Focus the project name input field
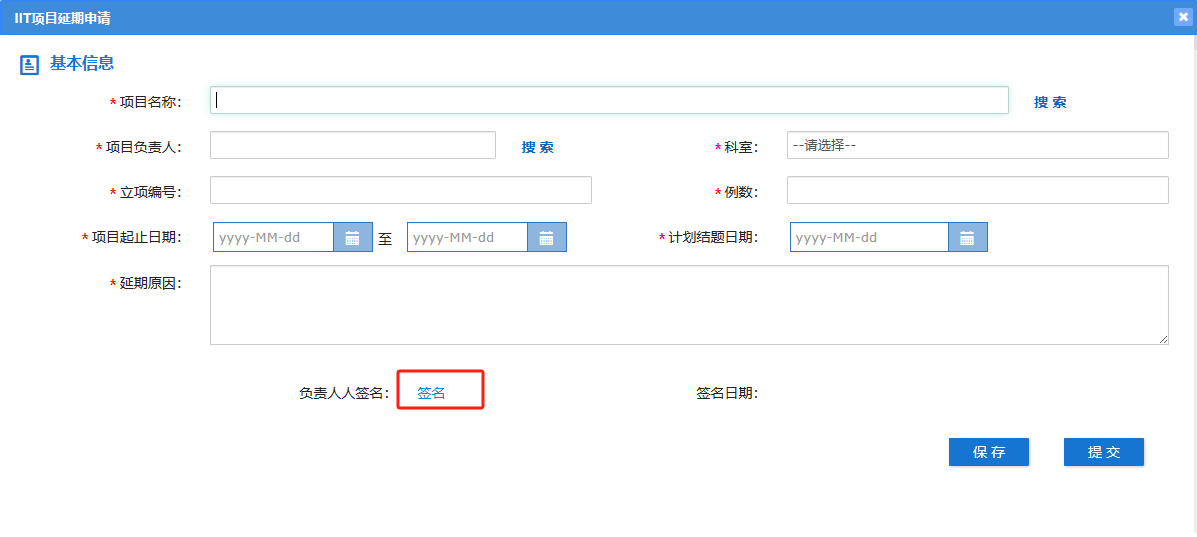Image resolution: width=1197 pixels, height=537 pixels. coord(609,100)
